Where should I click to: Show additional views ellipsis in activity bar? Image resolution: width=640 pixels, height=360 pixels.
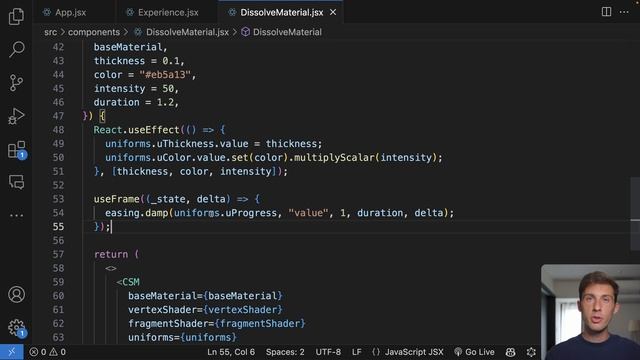point(16,215)
